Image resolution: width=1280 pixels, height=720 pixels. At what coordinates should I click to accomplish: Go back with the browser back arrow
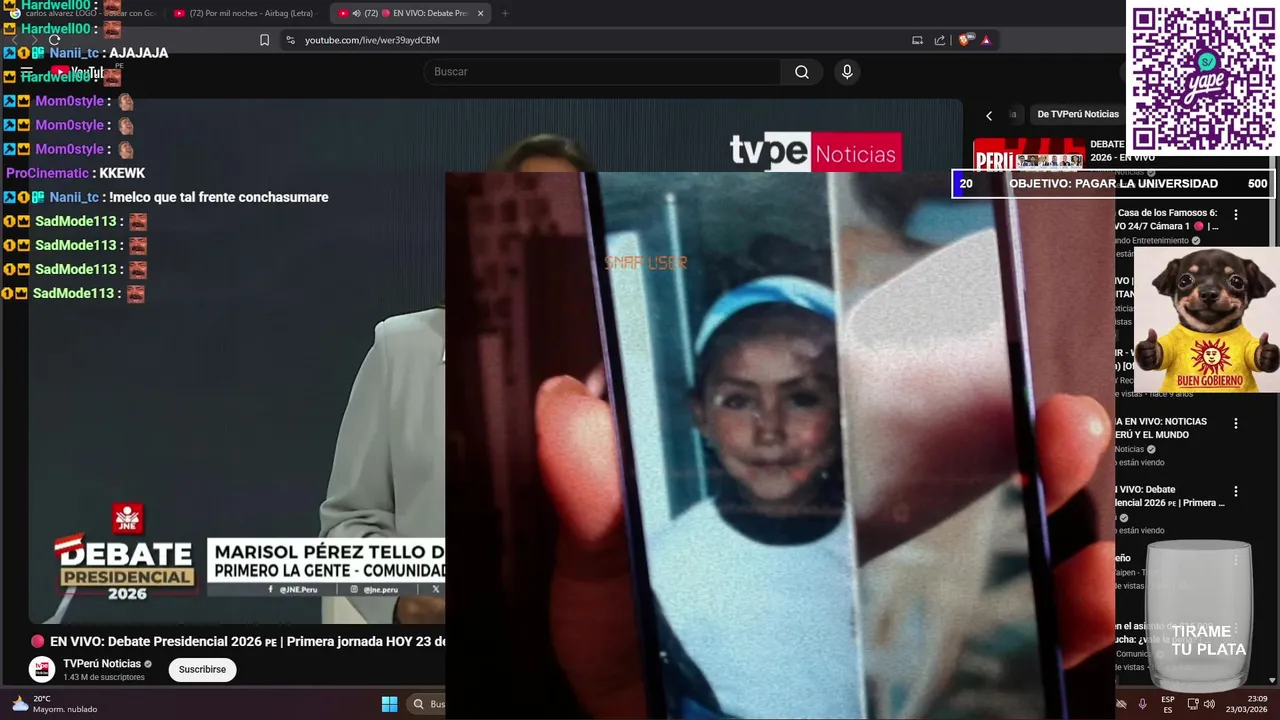tap(14, 40)
